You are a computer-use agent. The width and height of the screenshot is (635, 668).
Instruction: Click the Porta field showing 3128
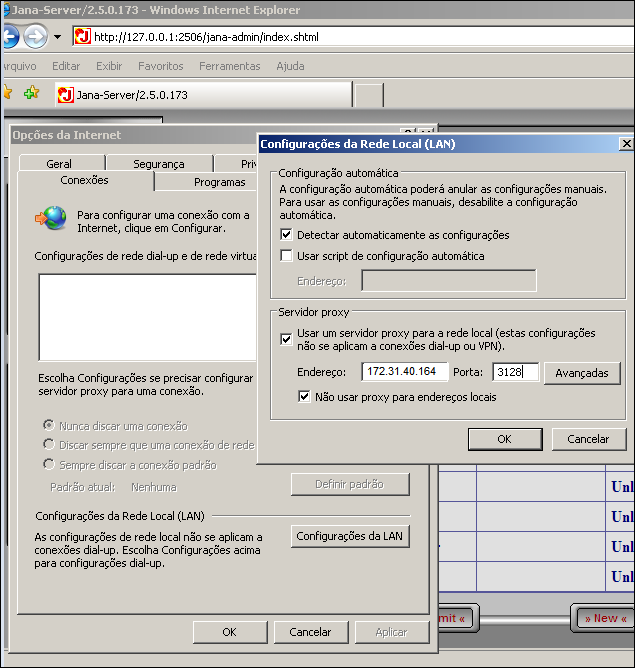click(515, 372)
